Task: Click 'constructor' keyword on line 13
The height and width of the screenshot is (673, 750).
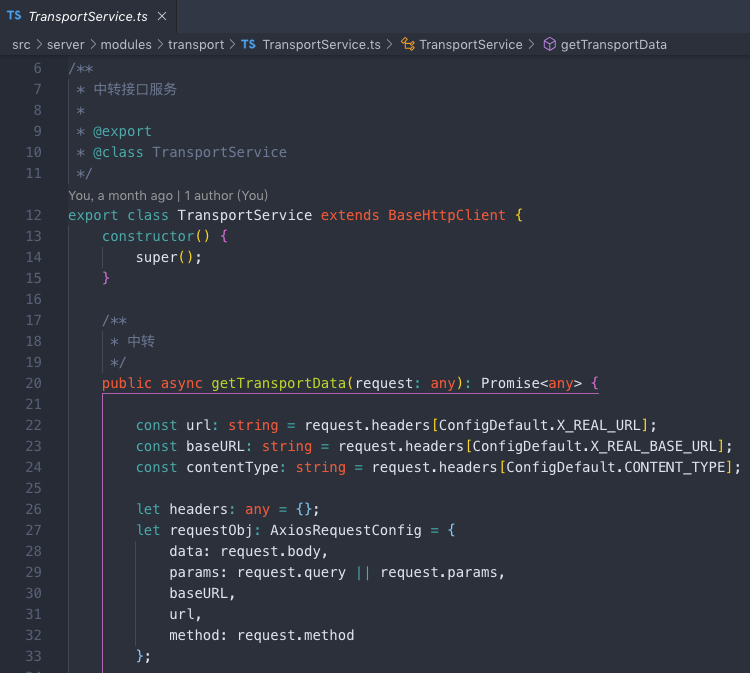Action: [x=148, y=236]
